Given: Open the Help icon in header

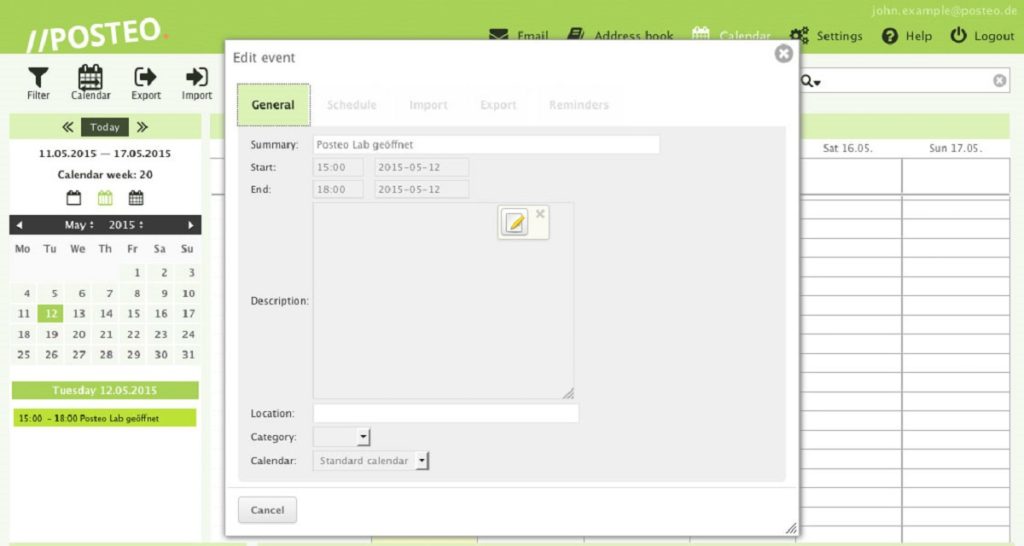Looking at the screenshot, I should (889, 36).
